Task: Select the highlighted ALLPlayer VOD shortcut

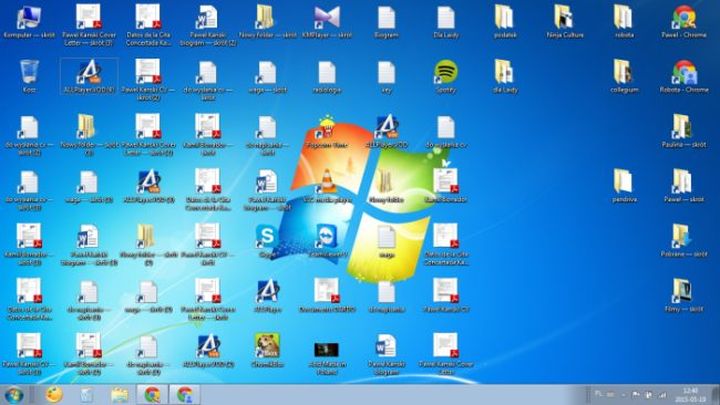Action: (x=89, y=76)
